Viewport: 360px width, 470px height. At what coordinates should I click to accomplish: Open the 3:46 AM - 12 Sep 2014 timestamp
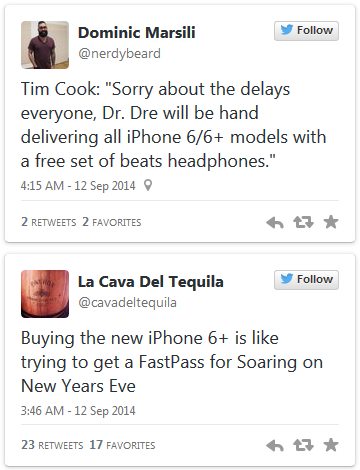(x=78, y=411)
